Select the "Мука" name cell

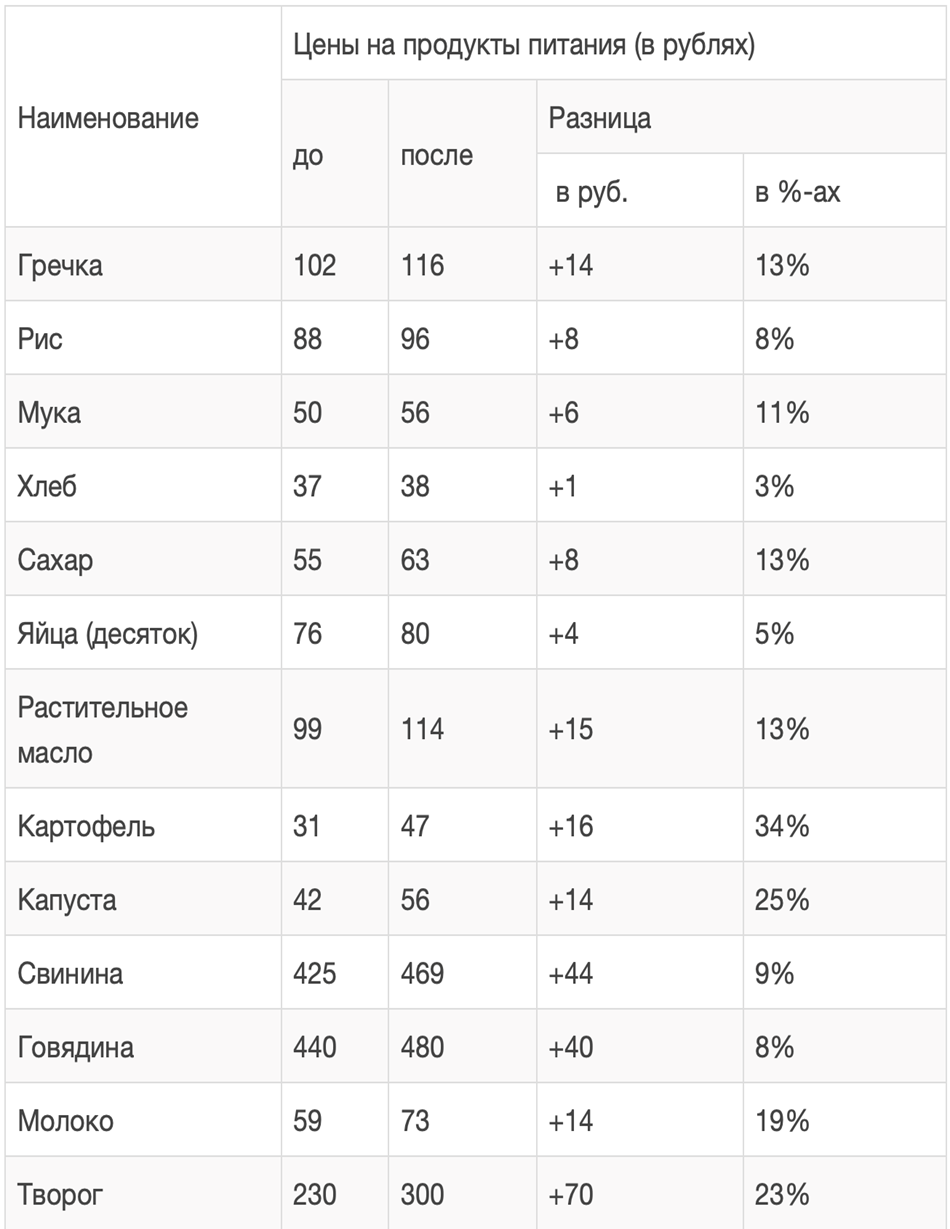[x=50, y=412]
